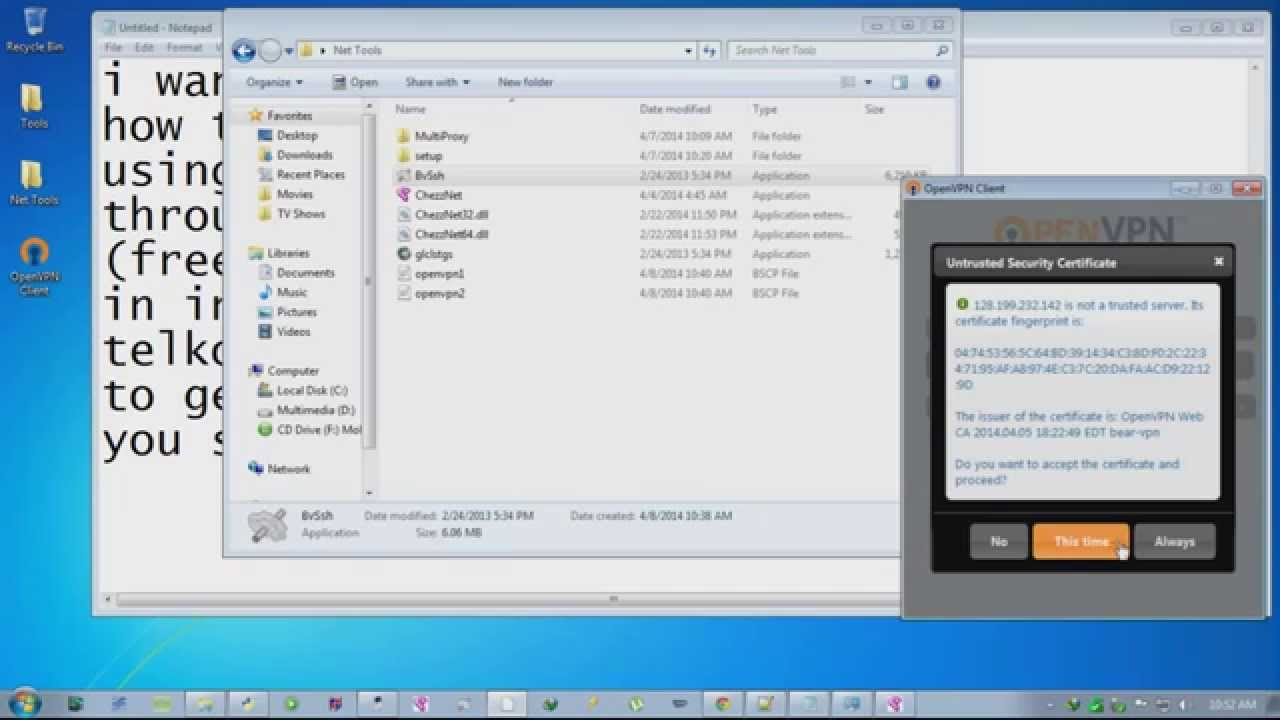Image resolution: width=1280 pixels, height=720 pixels.
Task: Toggle the preview pane icon in Explorer
Action: (899, 82)
